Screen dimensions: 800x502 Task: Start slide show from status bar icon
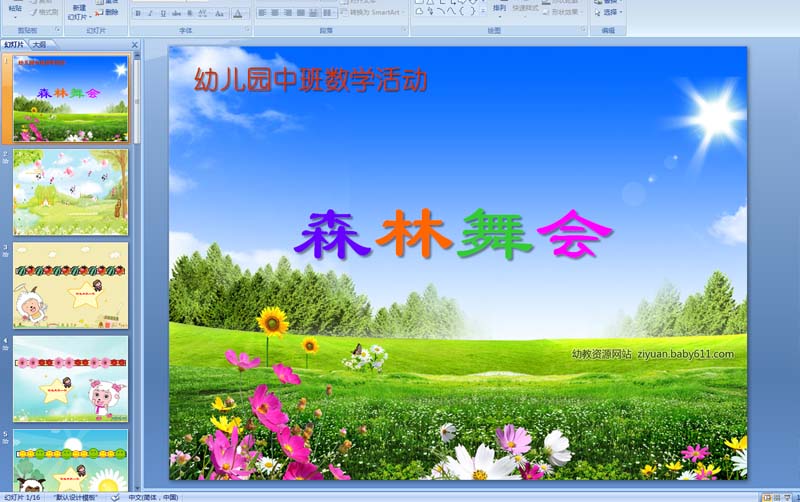pos(787,498)
